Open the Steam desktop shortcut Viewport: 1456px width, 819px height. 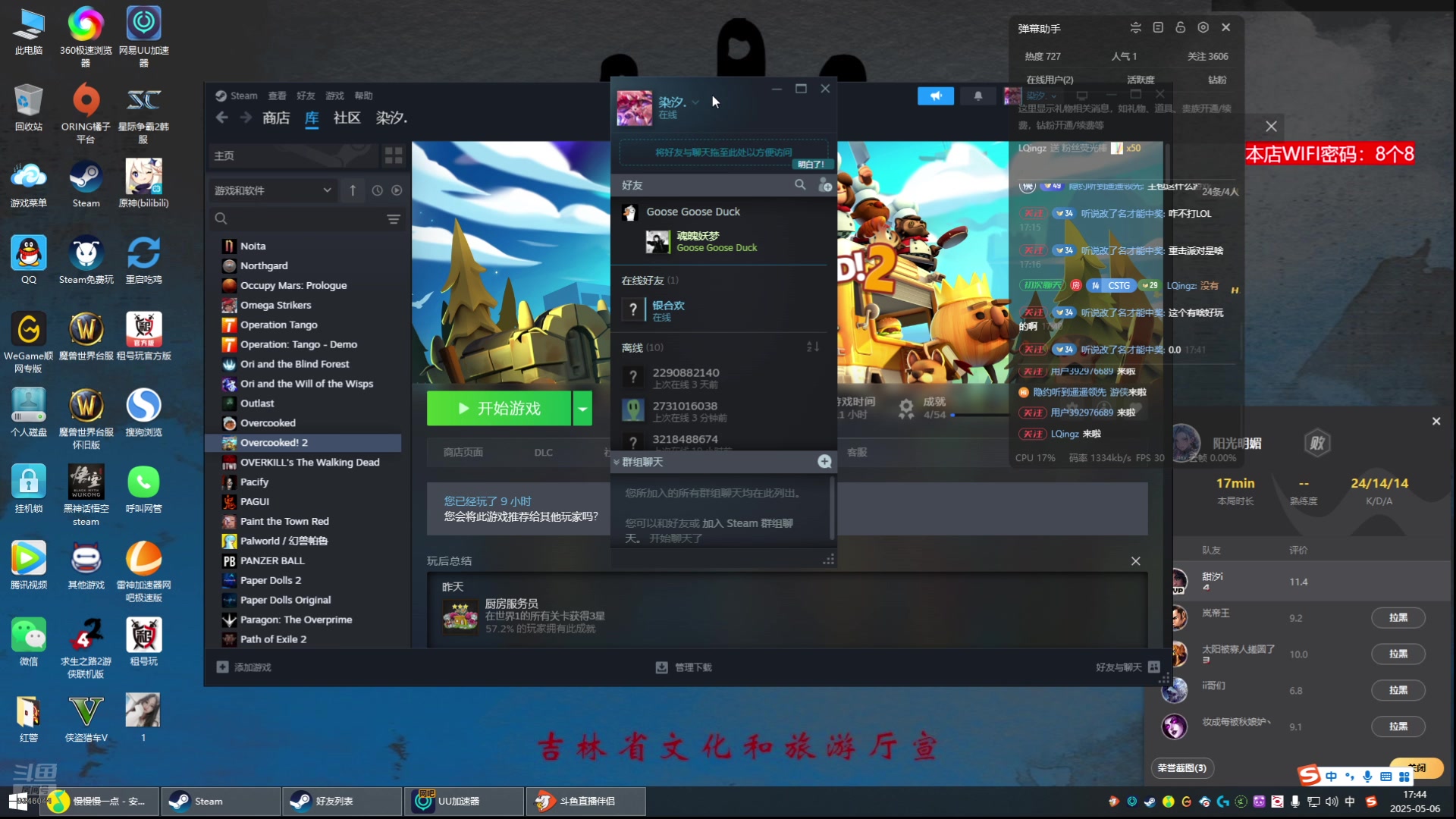point(86,184)
